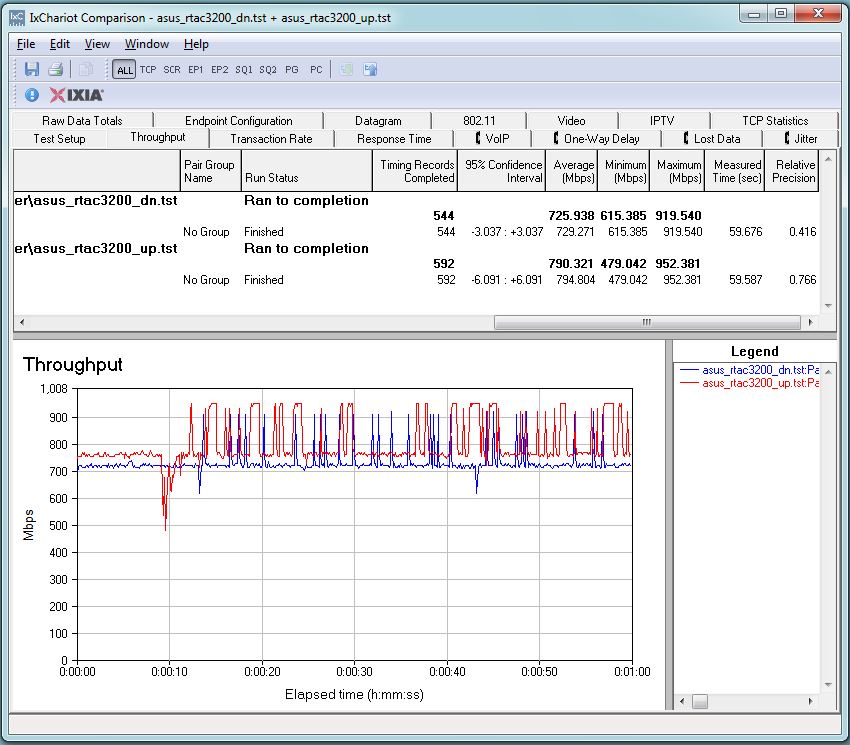850x745 pixels.
Task: Click the 794.804 average value cell
Action: coord(575,280)
